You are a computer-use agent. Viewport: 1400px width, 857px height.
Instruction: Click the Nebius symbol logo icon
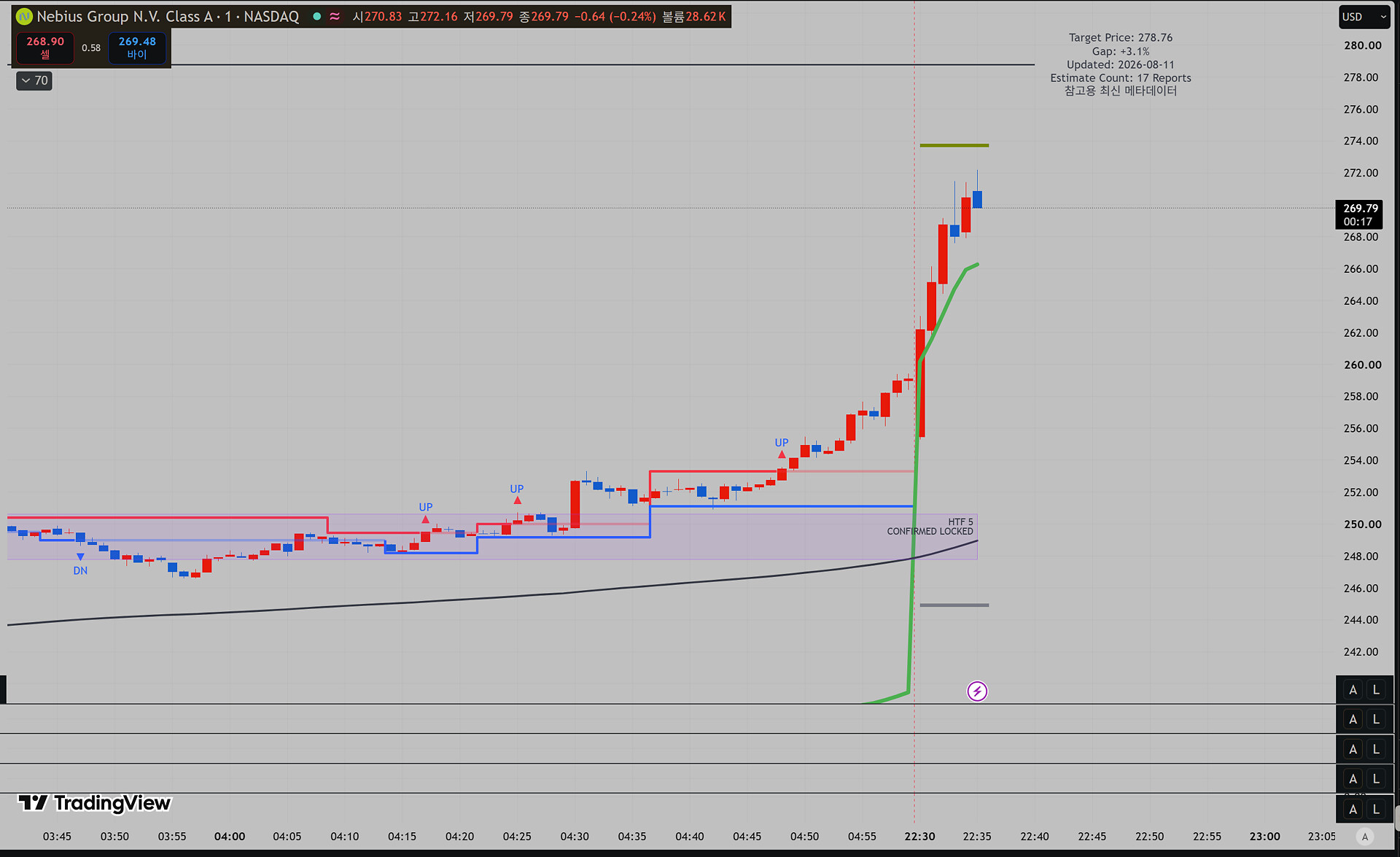24,16
